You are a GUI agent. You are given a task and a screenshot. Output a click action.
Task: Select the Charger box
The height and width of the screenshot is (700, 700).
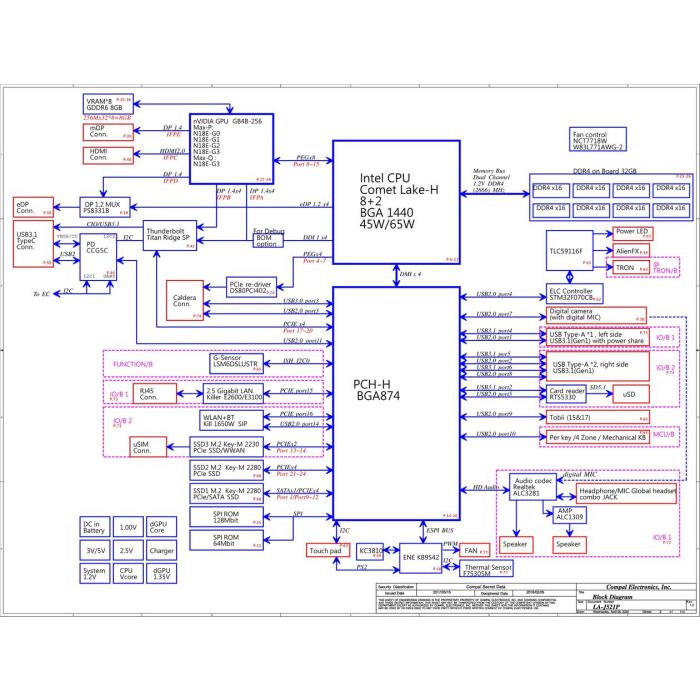161,550
